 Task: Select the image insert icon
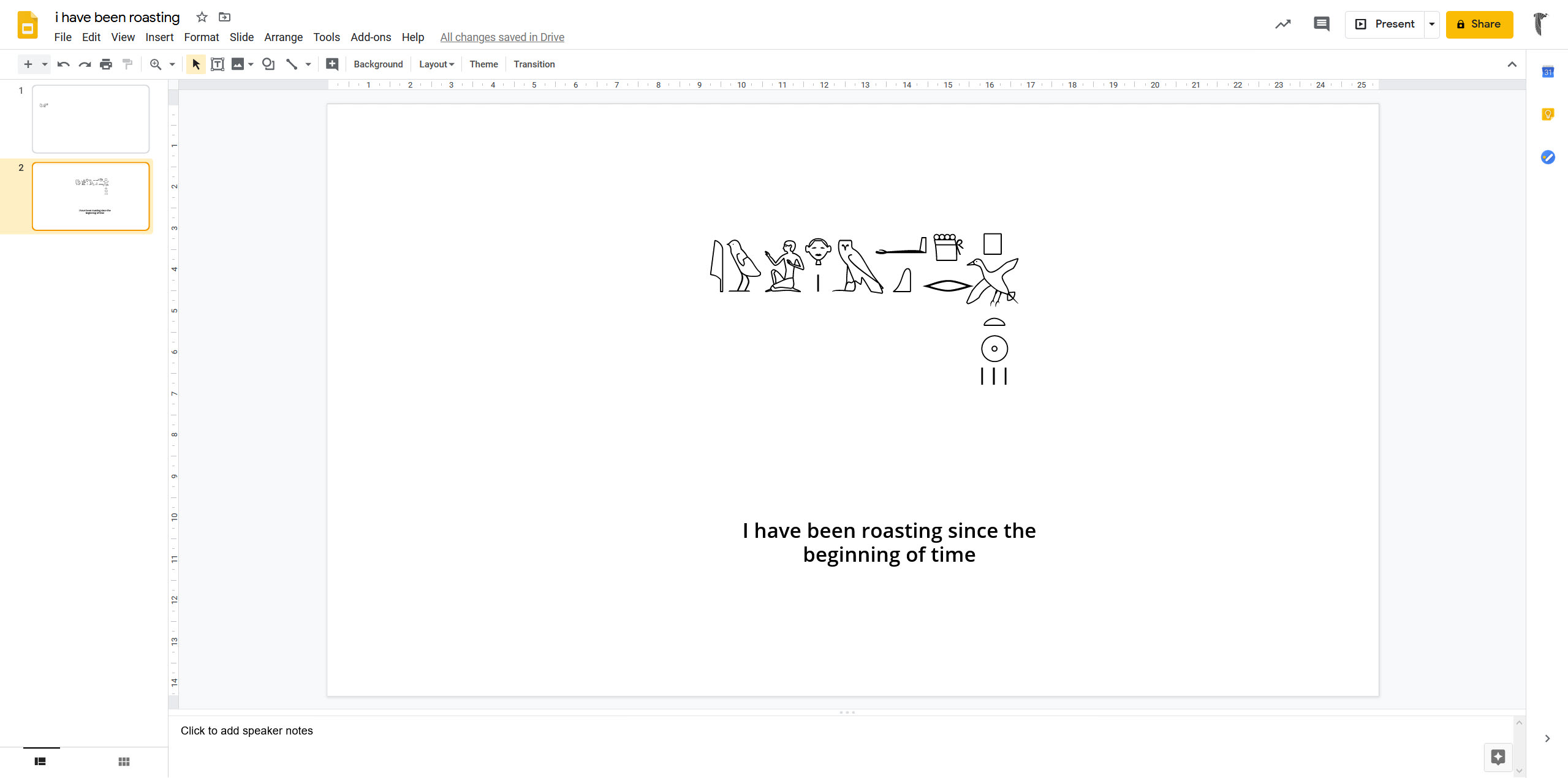237,64
